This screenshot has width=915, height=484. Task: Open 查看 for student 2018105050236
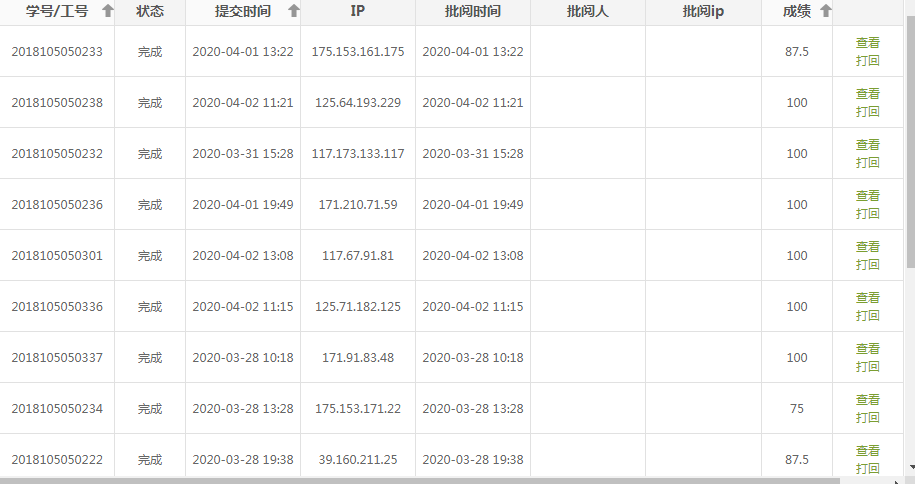(867, 196)
